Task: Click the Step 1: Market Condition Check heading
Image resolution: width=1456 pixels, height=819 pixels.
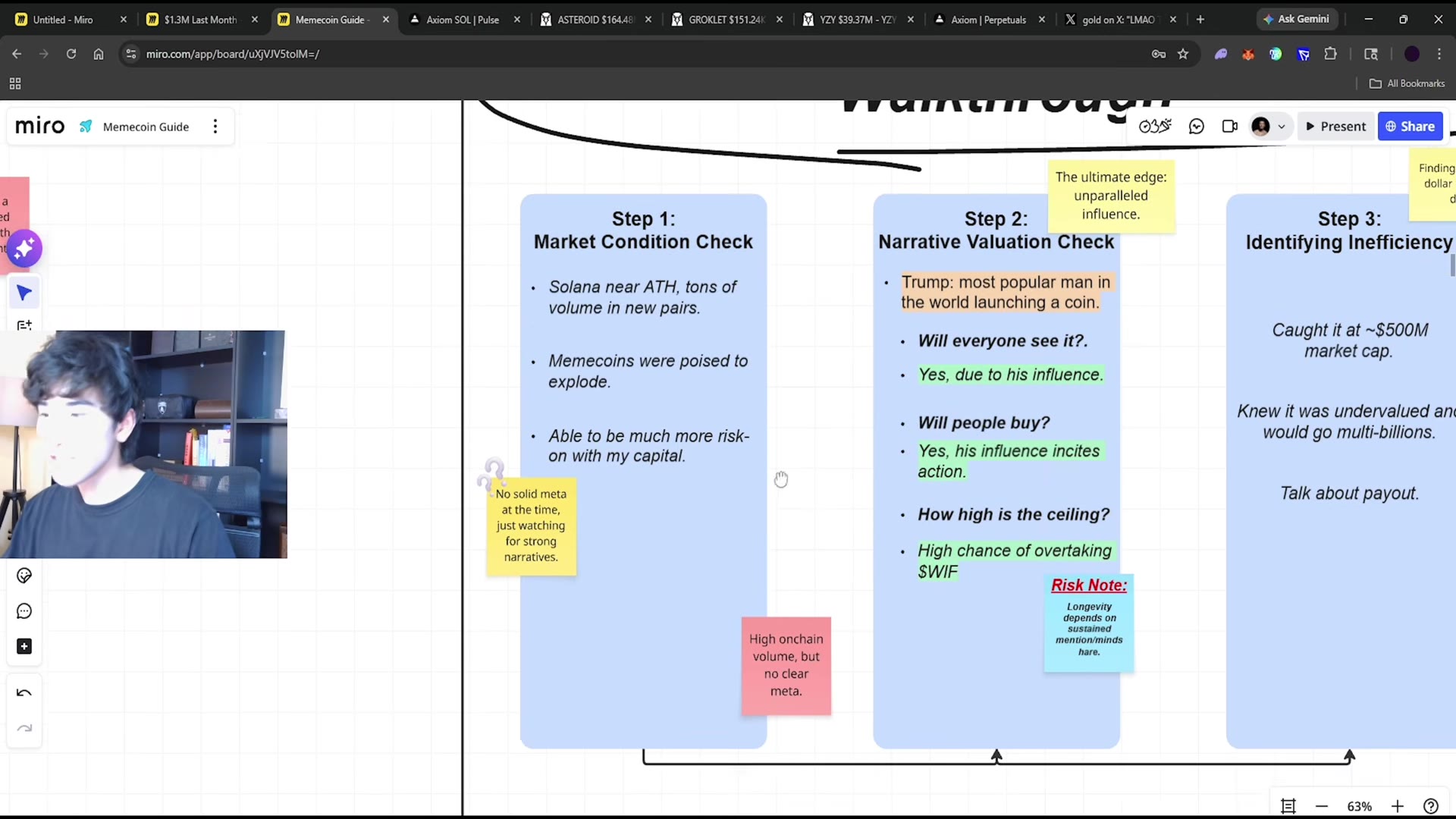Action: (643, 231)
